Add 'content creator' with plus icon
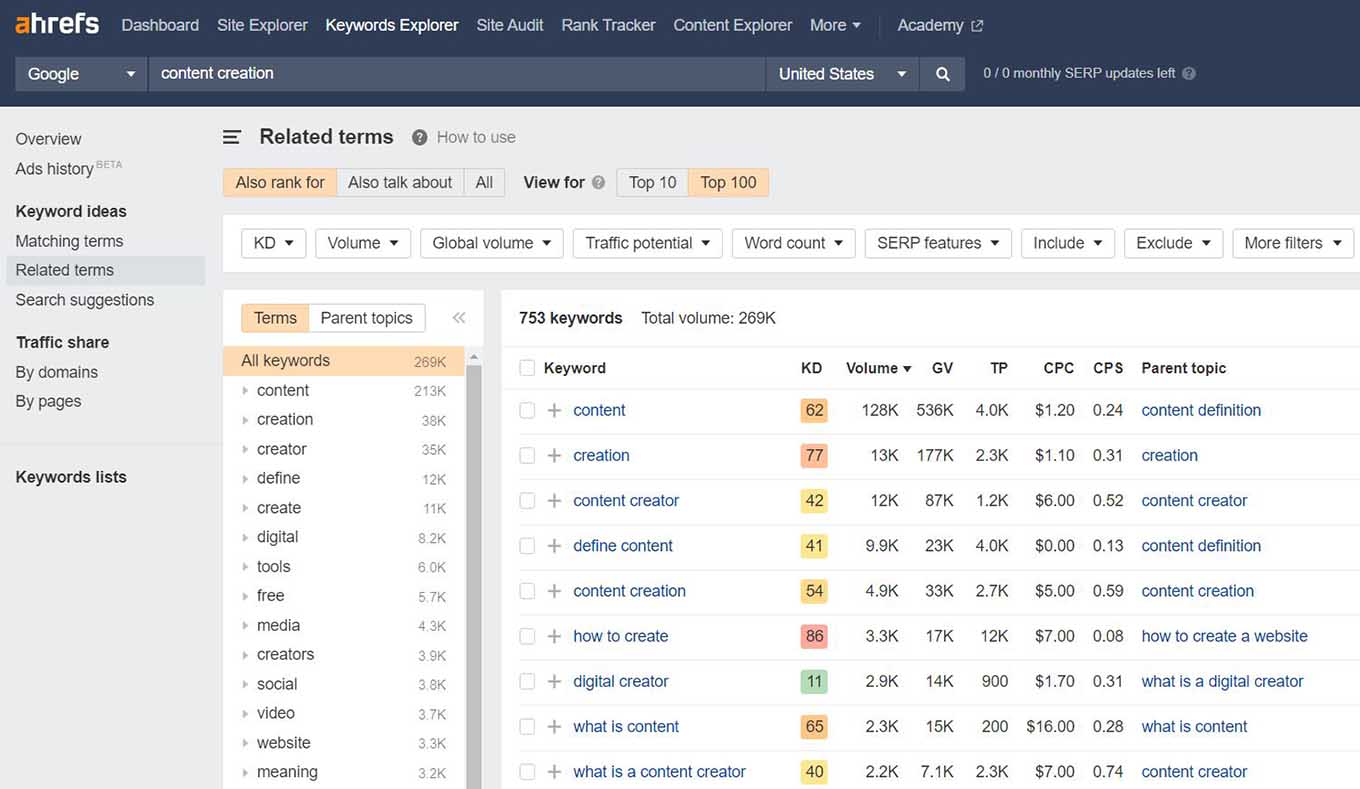 coord(554,500)
